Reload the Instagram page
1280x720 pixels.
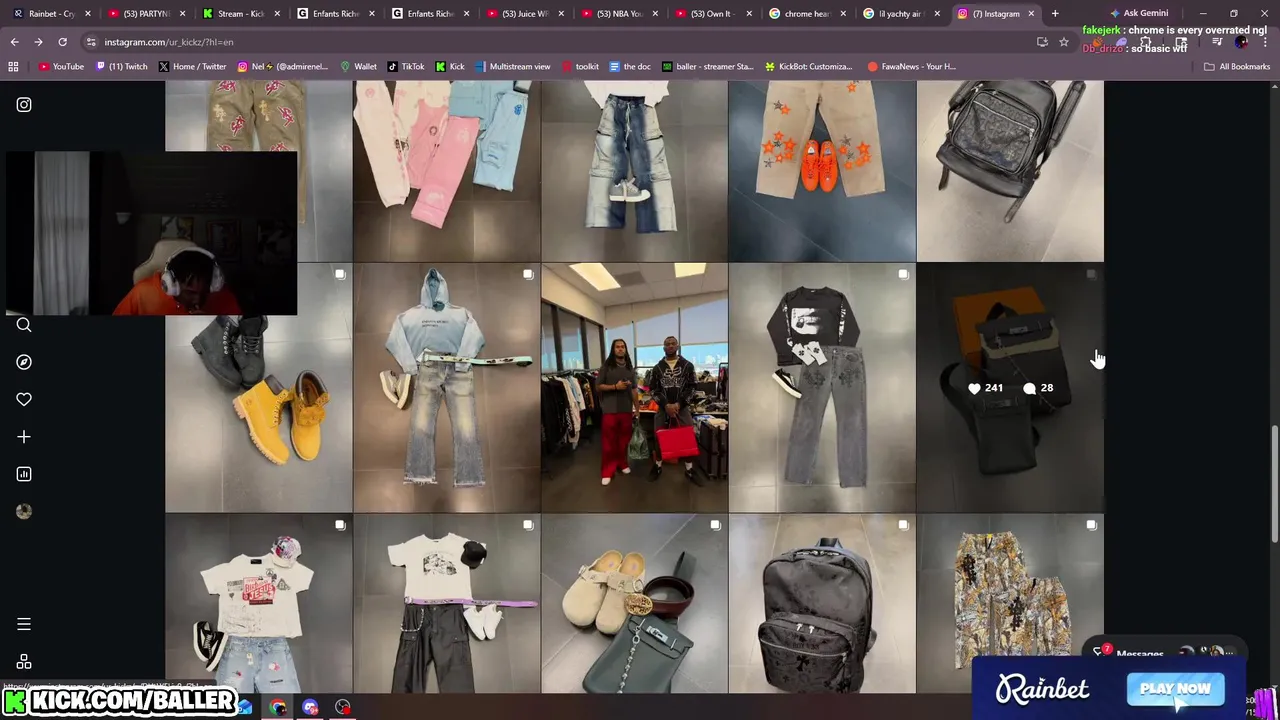tap(62, 42)
